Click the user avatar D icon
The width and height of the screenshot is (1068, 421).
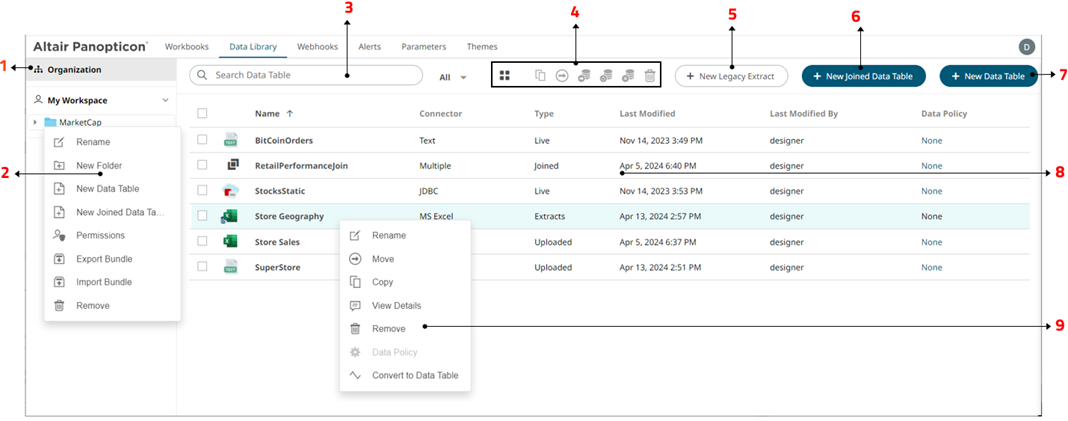[1026, 47]
